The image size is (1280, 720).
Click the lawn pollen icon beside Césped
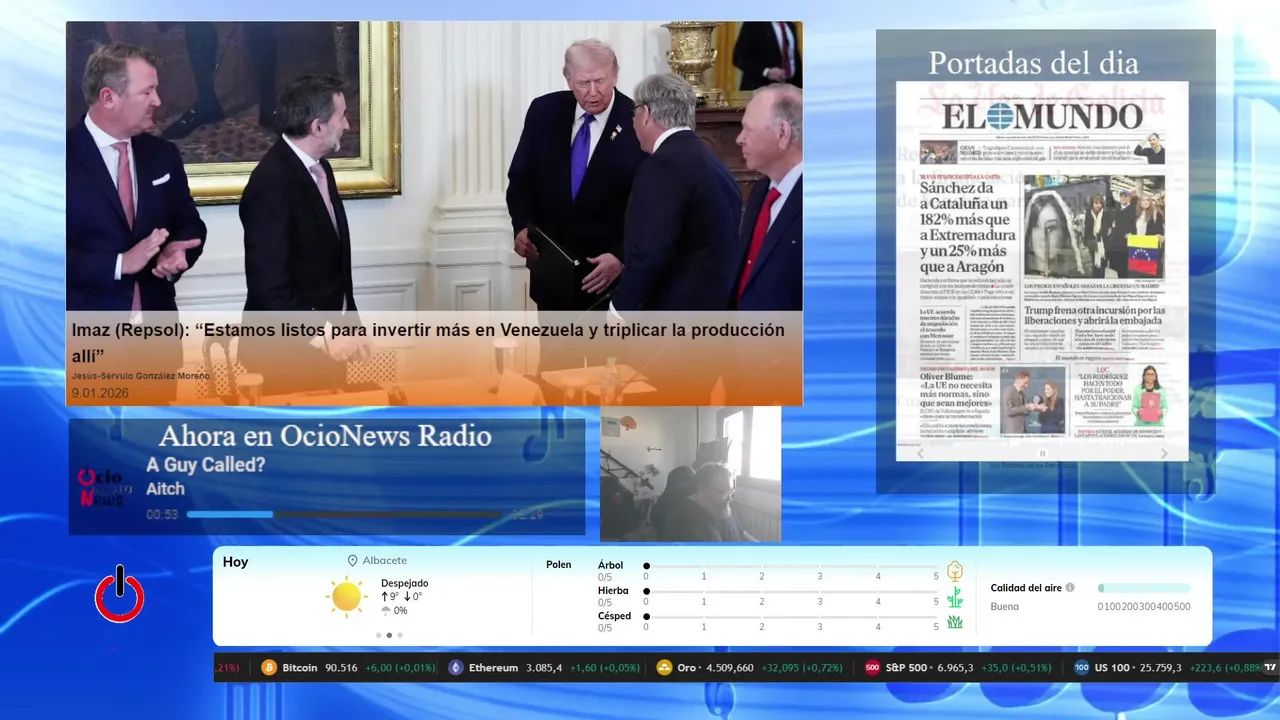955,622
